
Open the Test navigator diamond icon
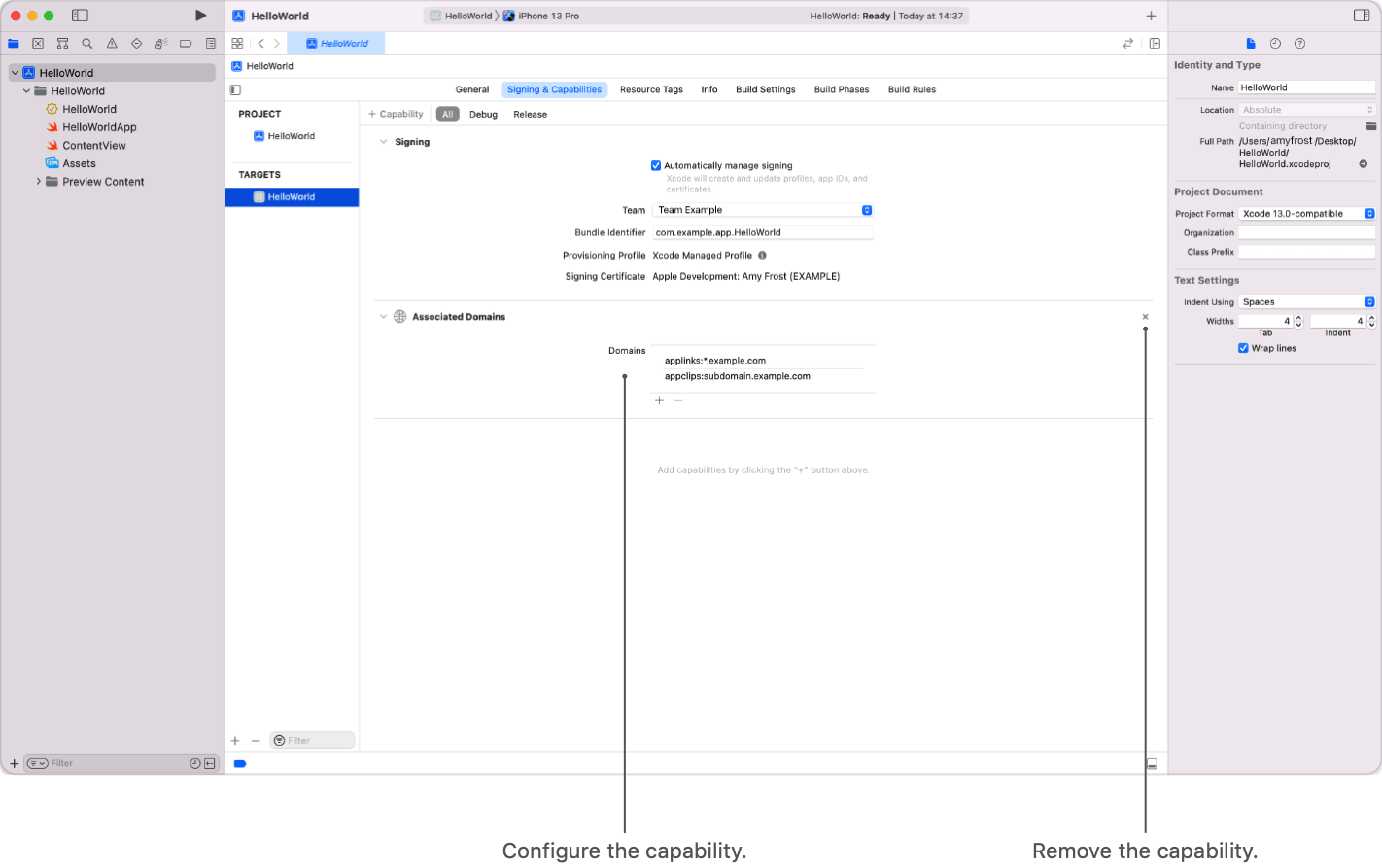tap(136, 44)
